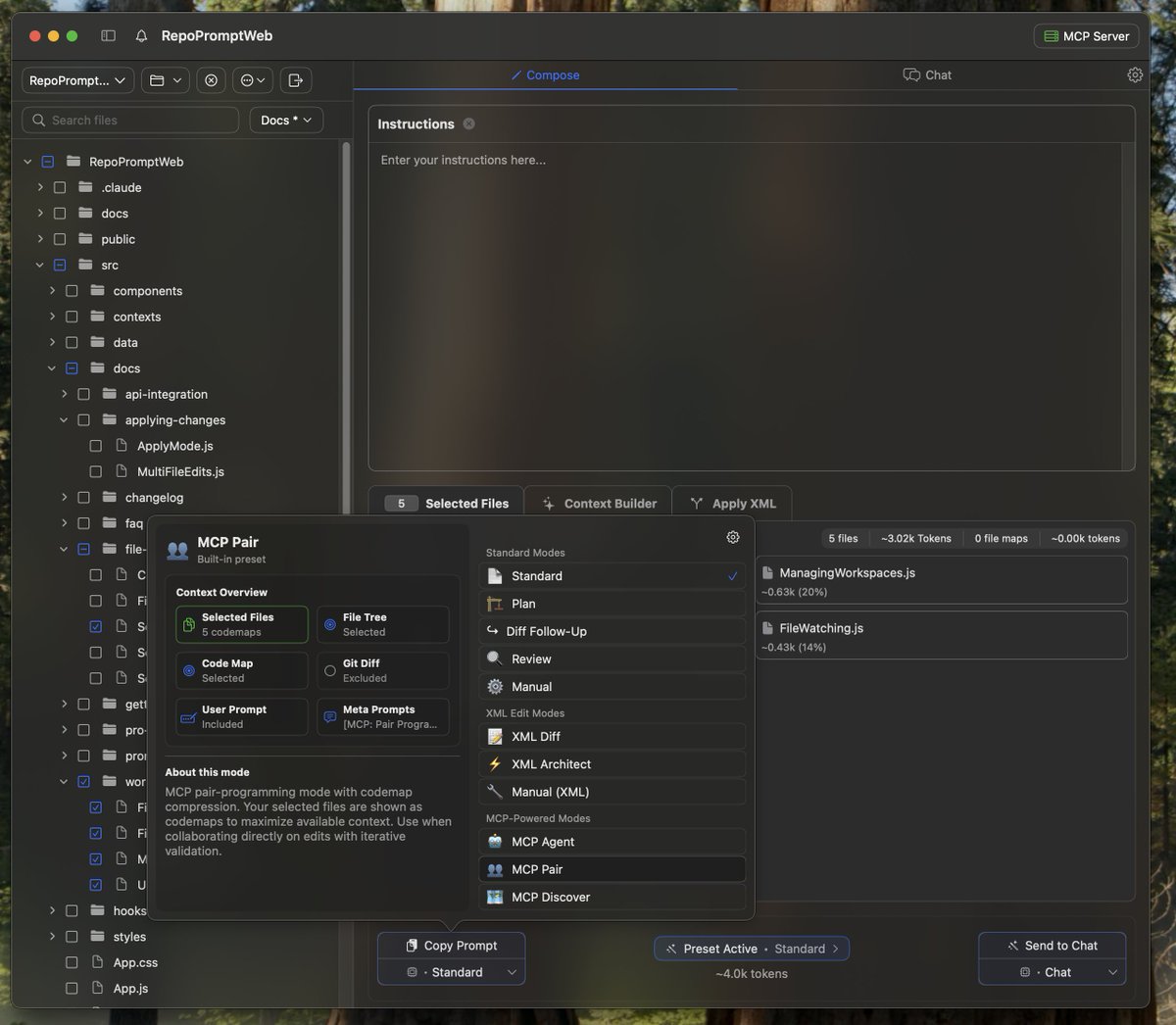
Task: Open the FileWatching.js file card
Action: [942, 636]
